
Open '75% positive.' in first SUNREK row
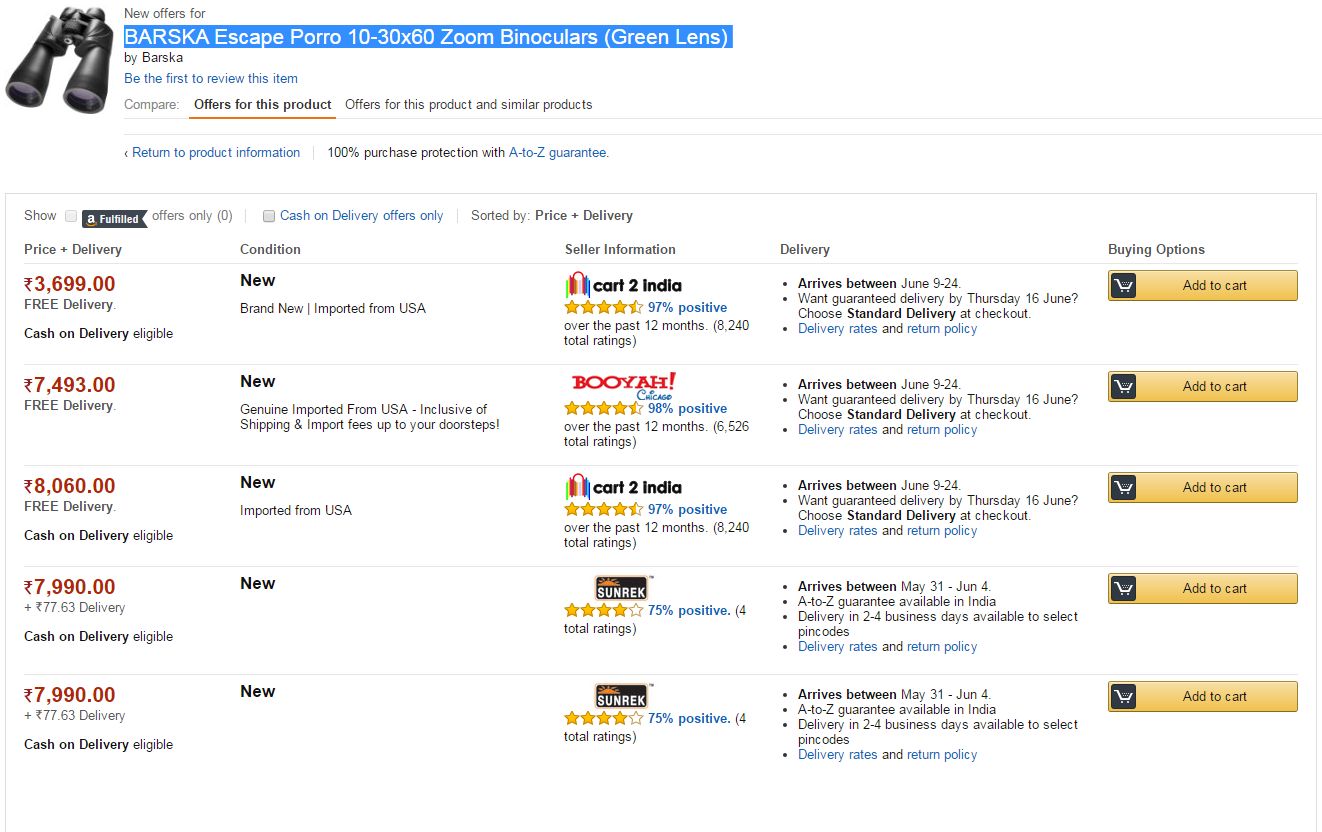coord(689,610)
